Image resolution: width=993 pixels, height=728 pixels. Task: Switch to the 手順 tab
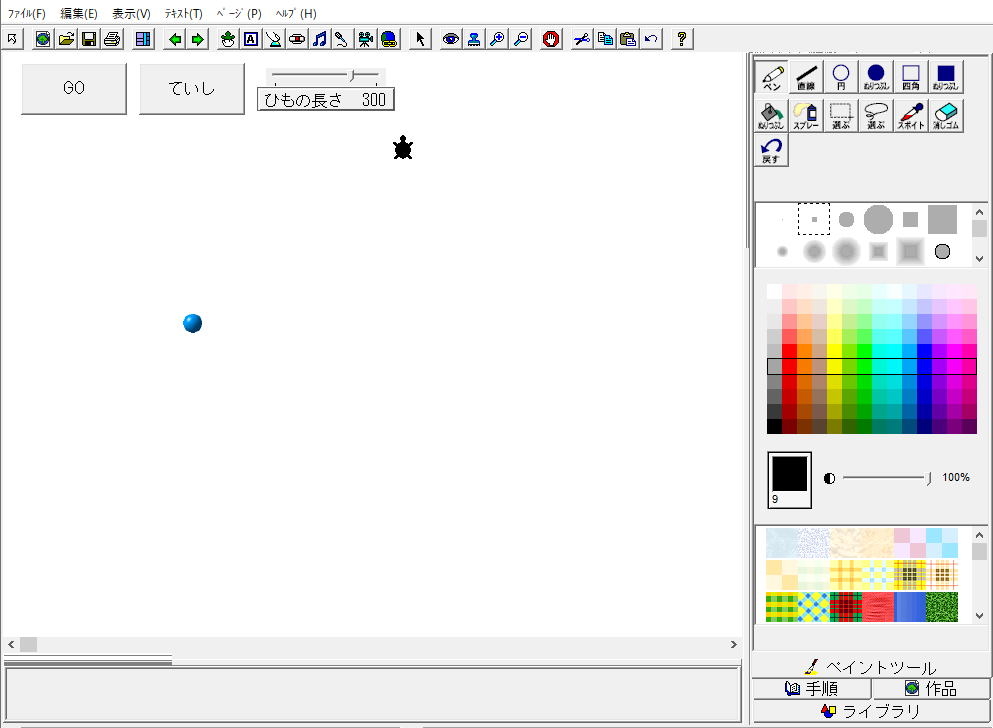coord(812,688)
